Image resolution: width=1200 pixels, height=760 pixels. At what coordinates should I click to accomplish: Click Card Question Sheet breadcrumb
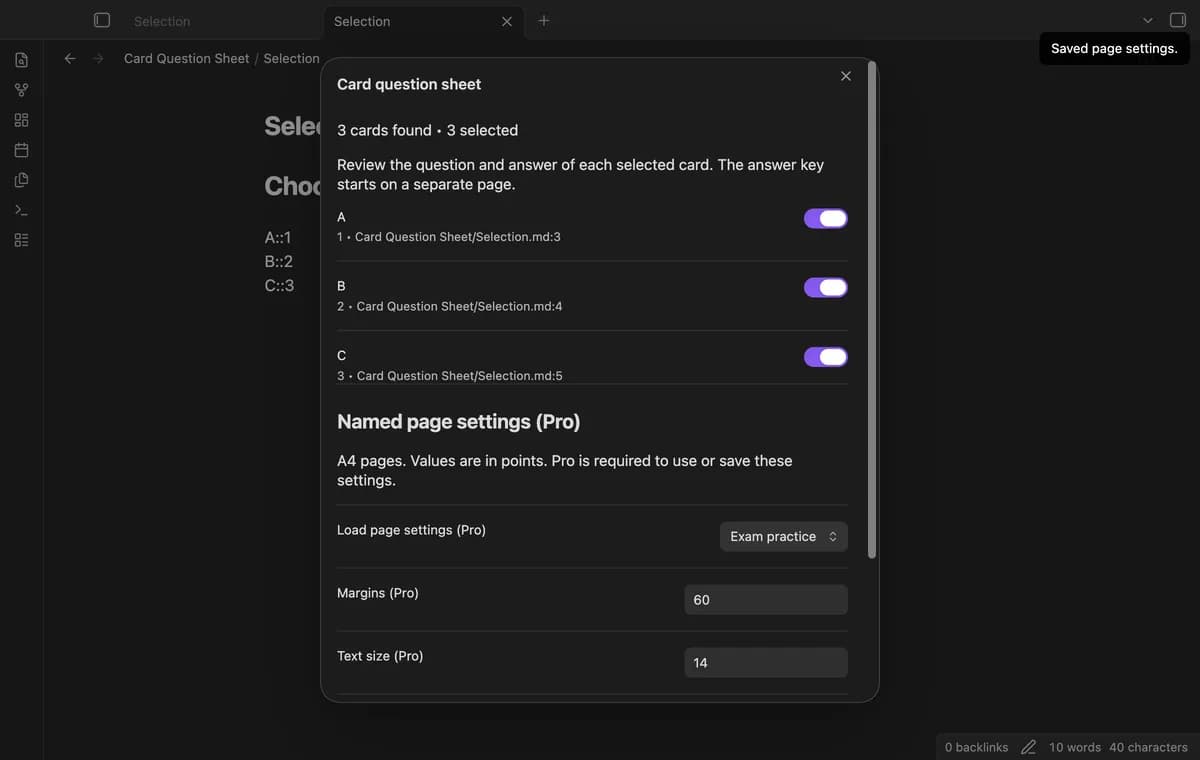pos(187,58)
